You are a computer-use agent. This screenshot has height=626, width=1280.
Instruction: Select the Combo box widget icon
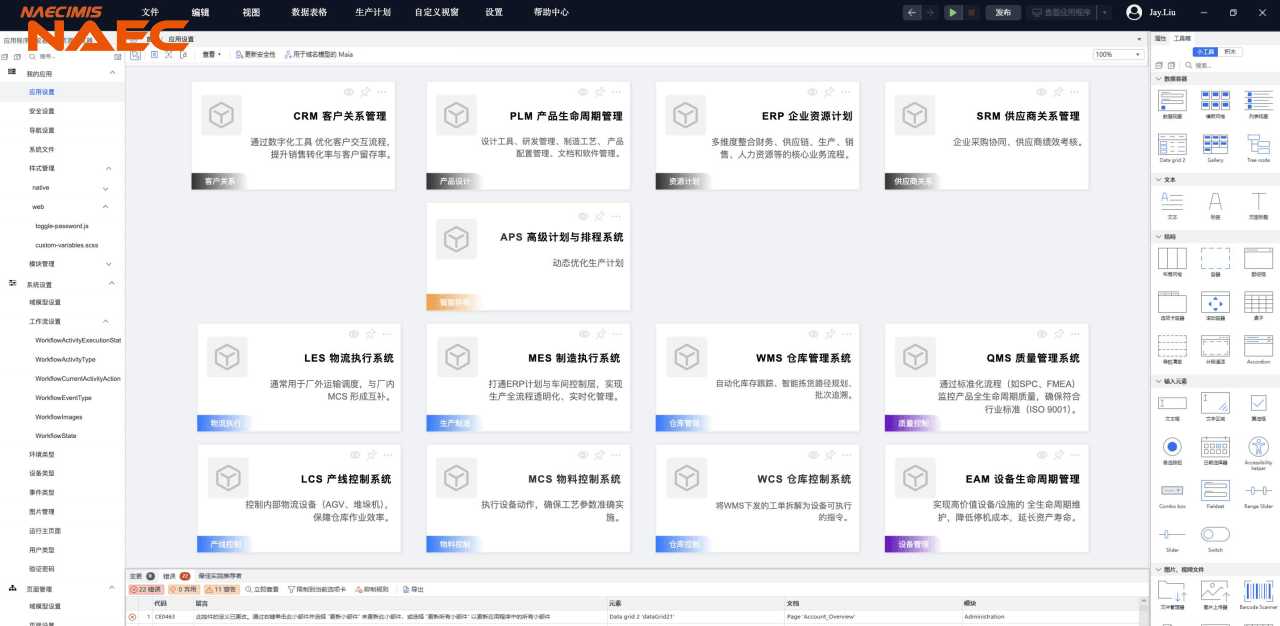(x=1172, y=491)
